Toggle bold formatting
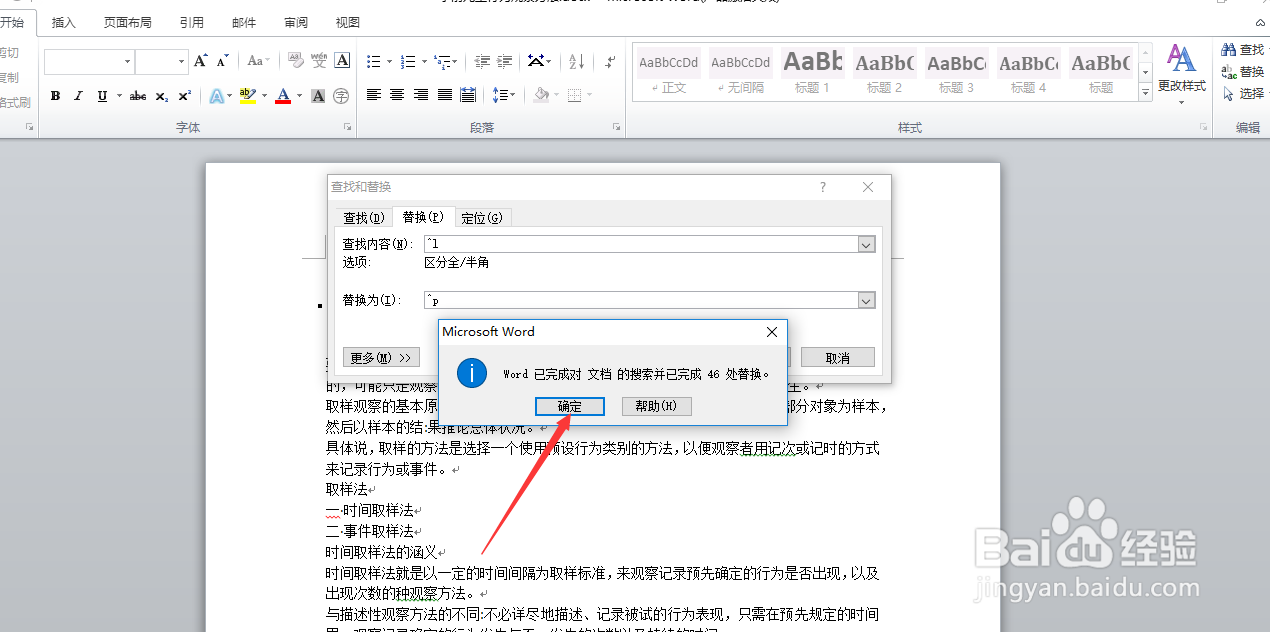This screenshot has width=1270, height=632. pyautogui.click(x=56, y=96)
